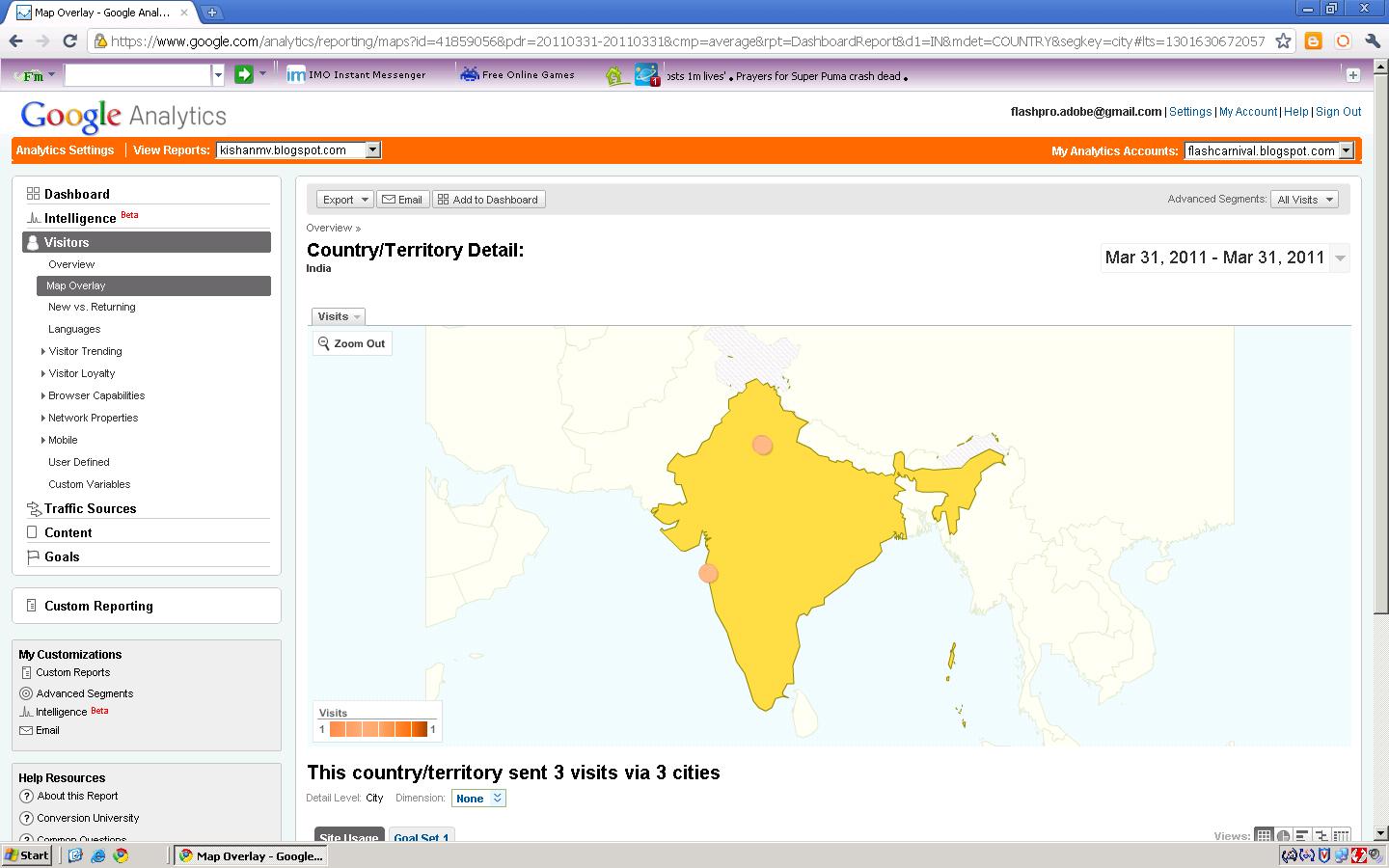Open the My Account link

click(x=1247, y=112)
